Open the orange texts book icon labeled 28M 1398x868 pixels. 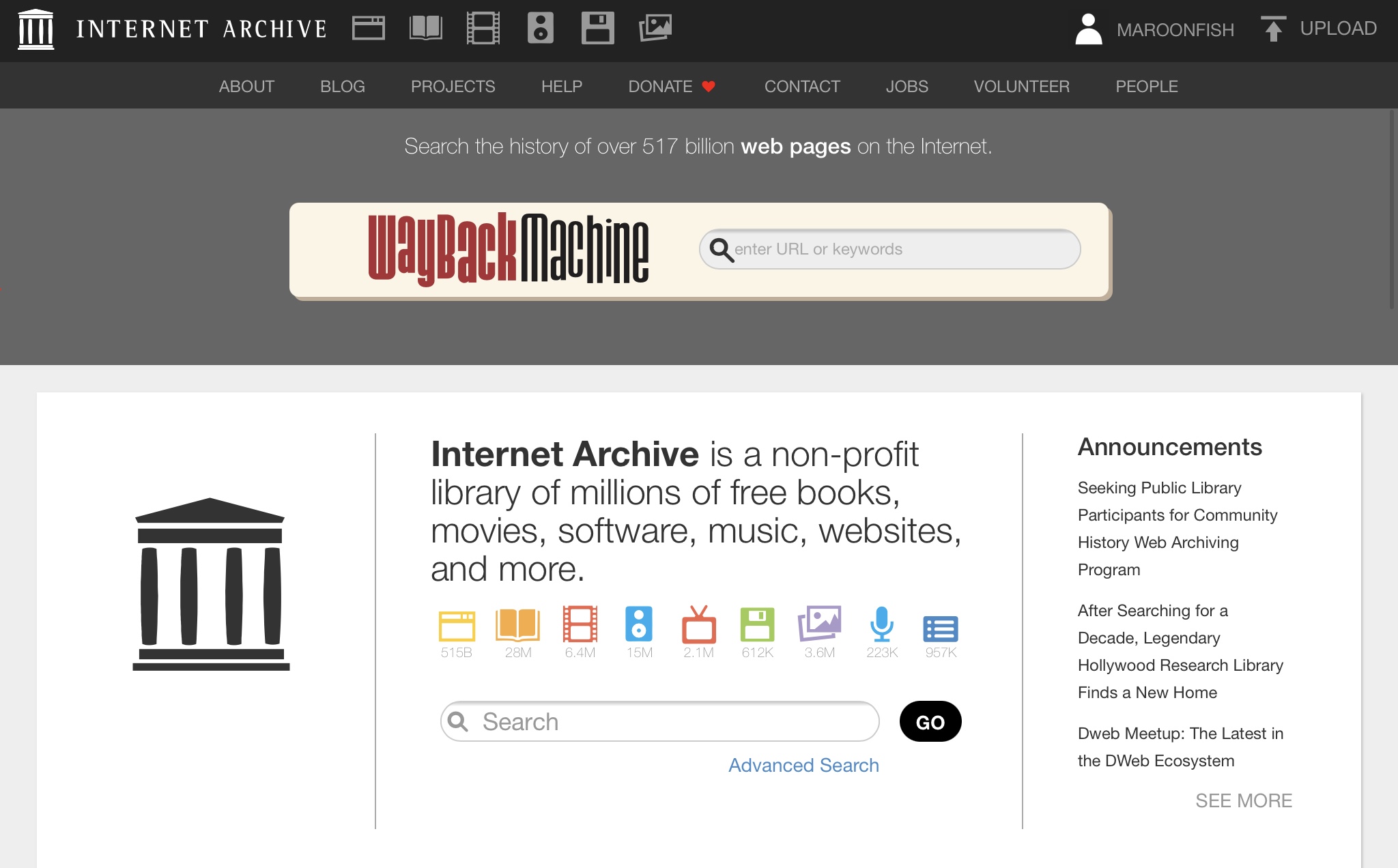518,624
